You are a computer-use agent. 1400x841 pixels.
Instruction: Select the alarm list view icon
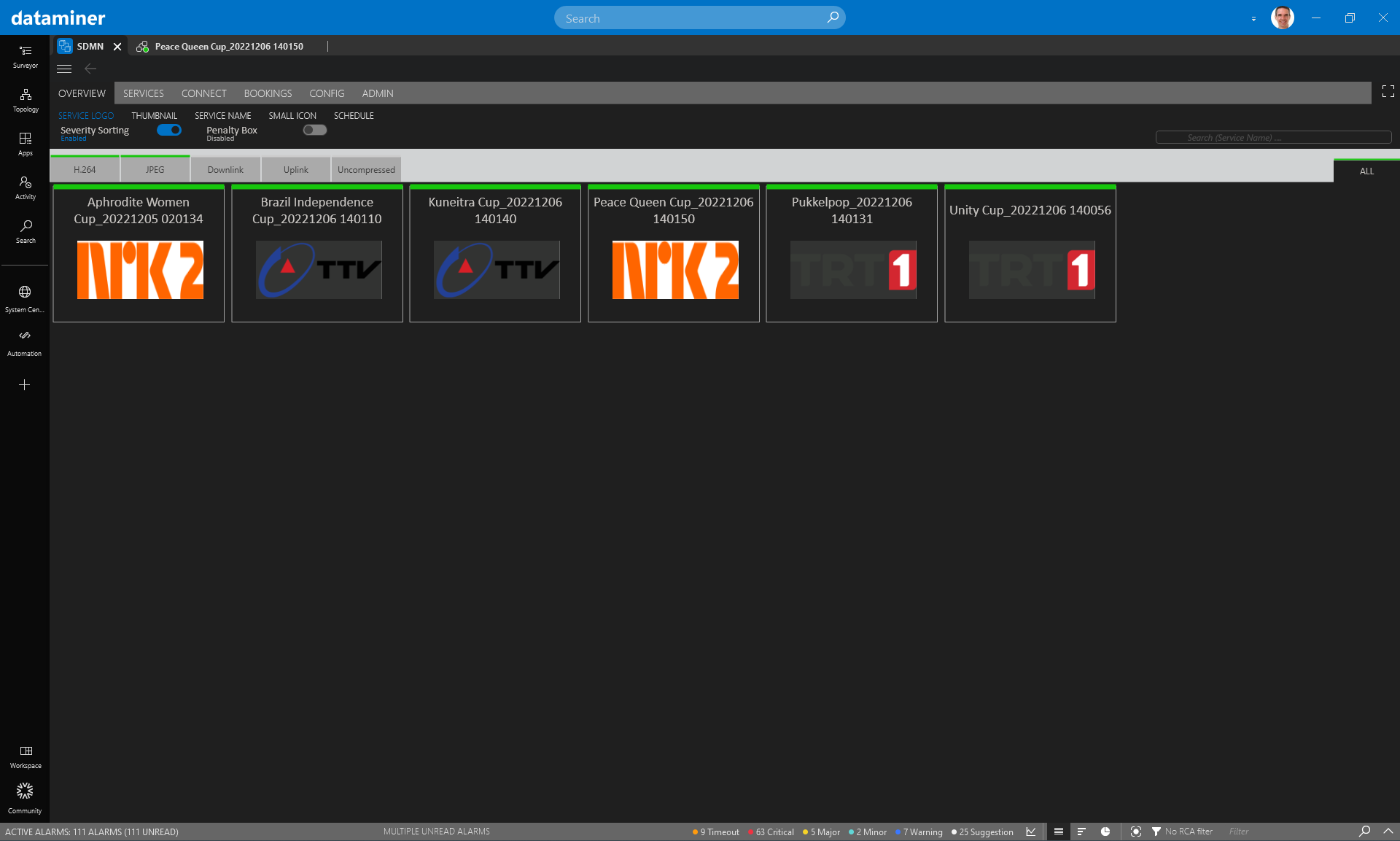(x=1059, y=832)
